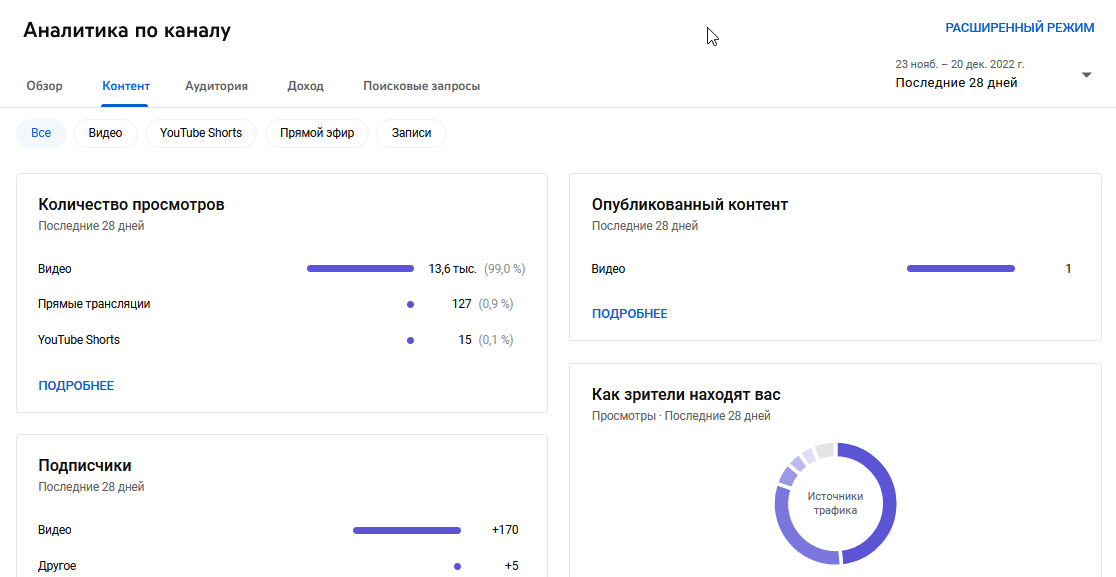Select the Подписчики Видео bar
This screenshot has width=1116, height=577.
pyautogui.click(x=406, y=530)
